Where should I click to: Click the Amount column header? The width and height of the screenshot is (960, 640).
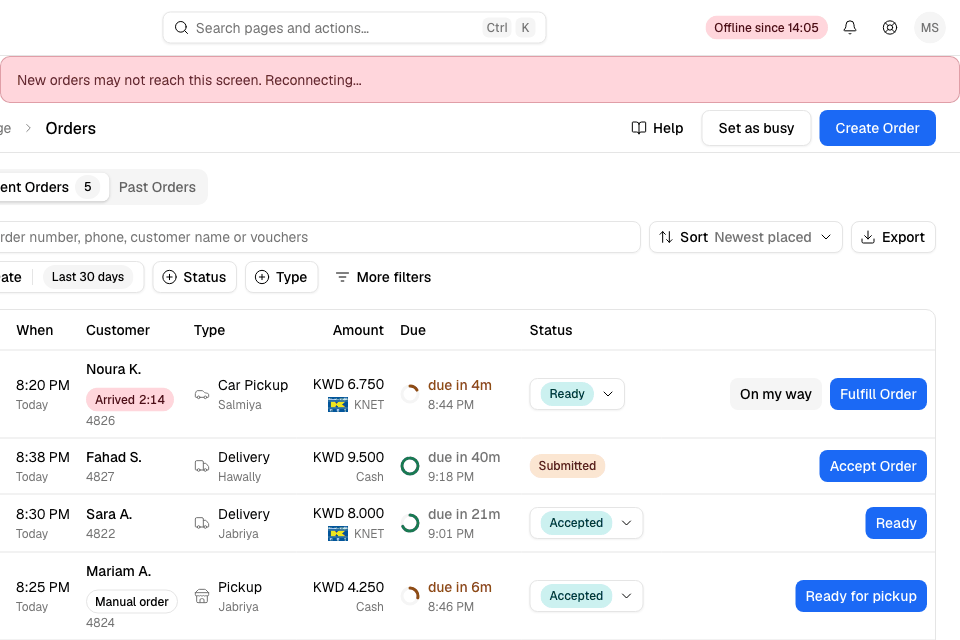point(358,330)
